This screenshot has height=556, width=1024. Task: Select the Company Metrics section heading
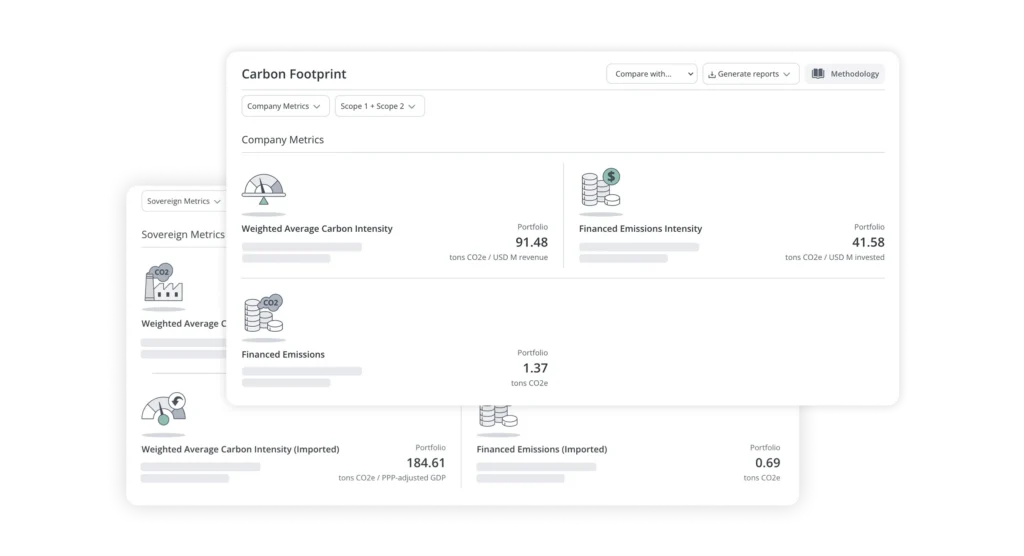pos(283,140)
